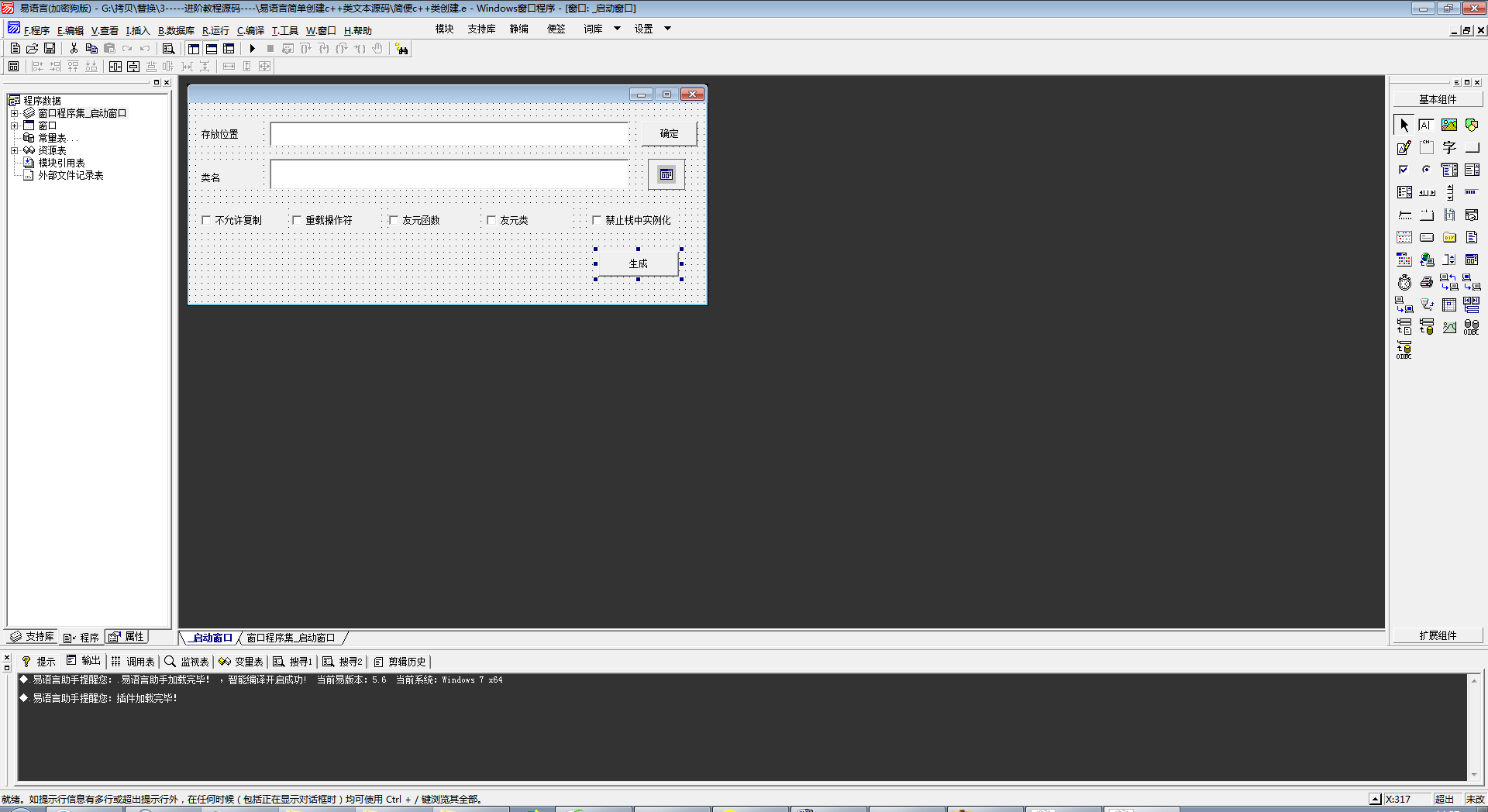This screenshot has width=1488, height=812.
Task: Open the C.编译 menu
Action: (250, 31)
